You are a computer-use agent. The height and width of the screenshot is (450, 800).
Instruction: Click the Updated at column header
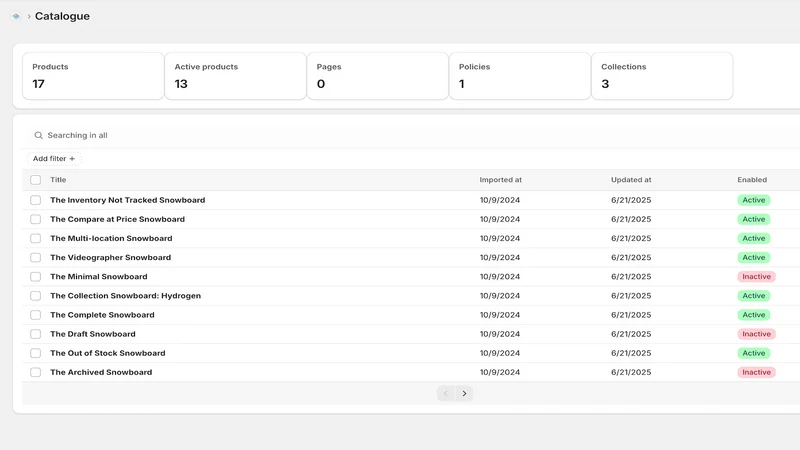[x=631, y=180]
